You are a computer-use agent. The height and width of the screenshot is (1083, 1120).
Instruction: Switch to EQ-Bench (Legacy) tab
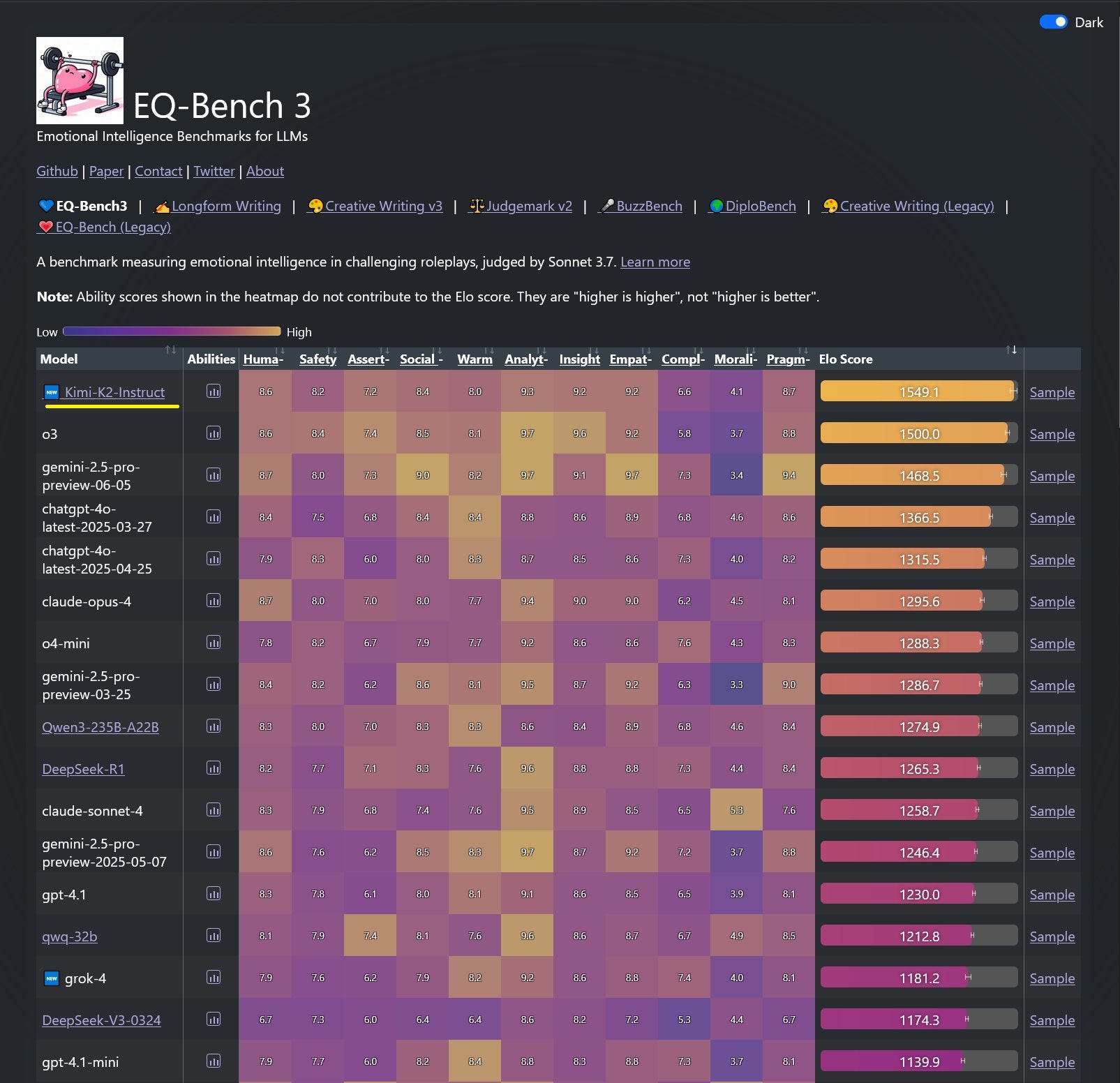click(104, 227)
